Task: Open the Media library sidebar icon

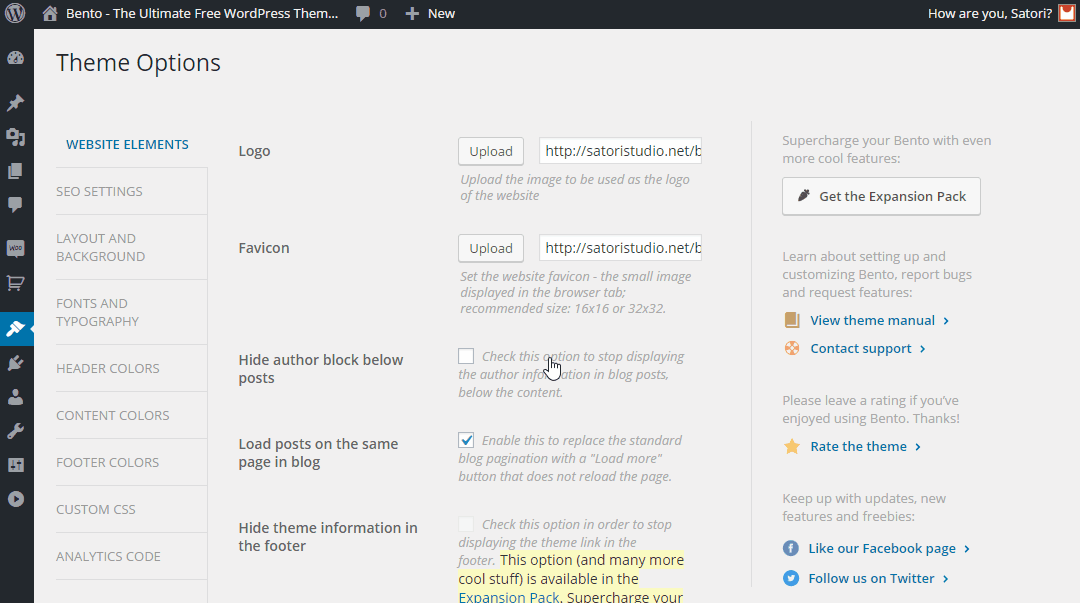Action: pos(15,137)
